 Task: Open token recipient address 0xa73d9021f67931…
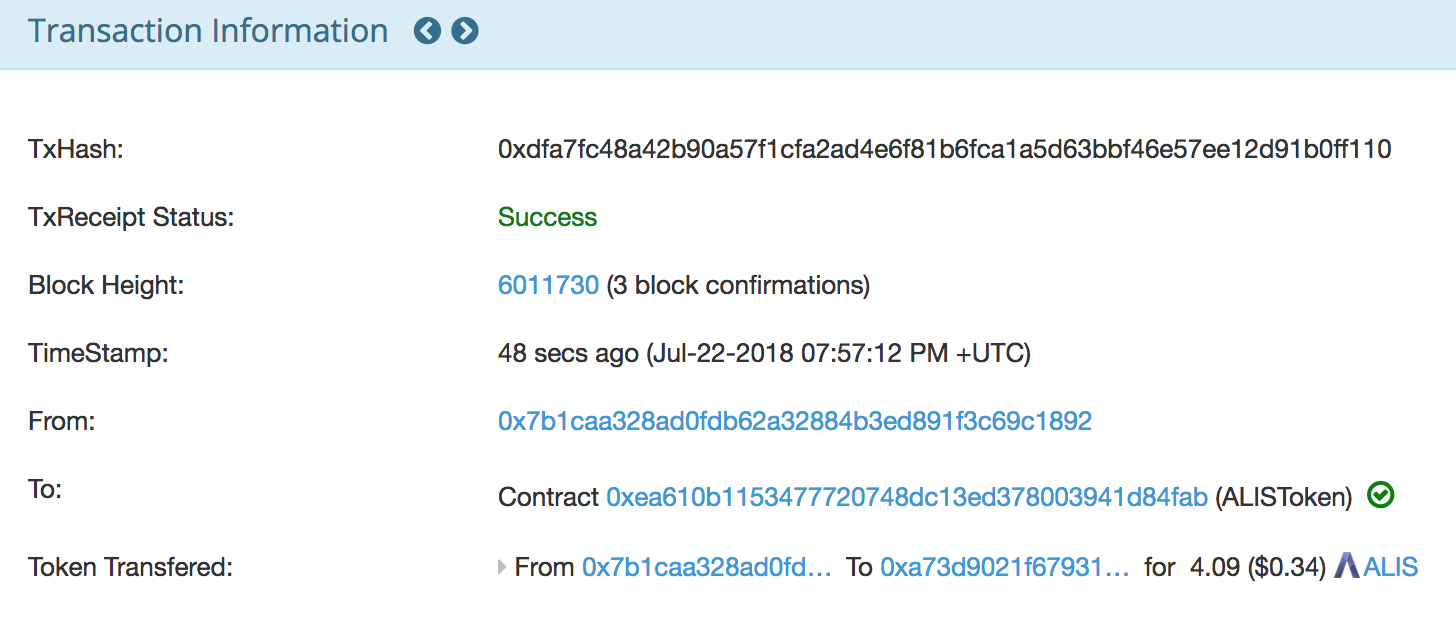click(x=1005, y=568)
